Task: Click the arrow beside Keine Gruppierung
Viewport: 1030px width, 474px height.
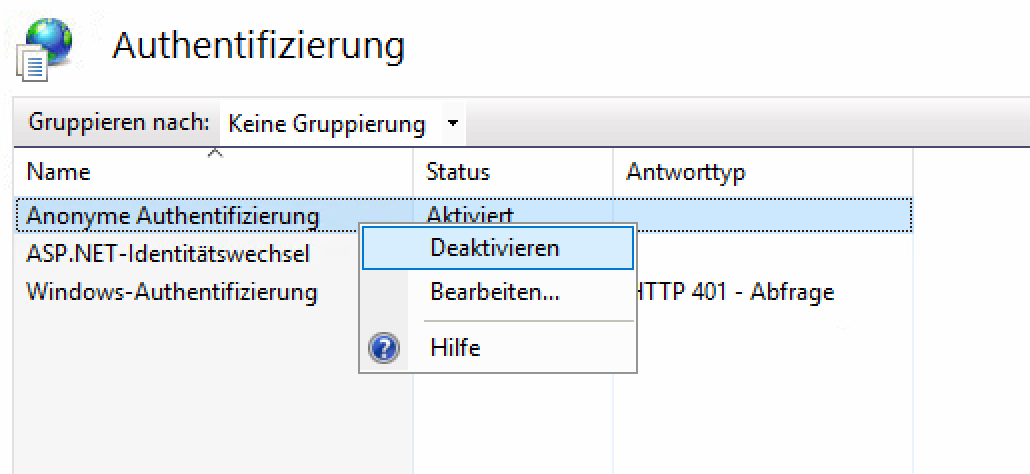Action: [453, 125]
